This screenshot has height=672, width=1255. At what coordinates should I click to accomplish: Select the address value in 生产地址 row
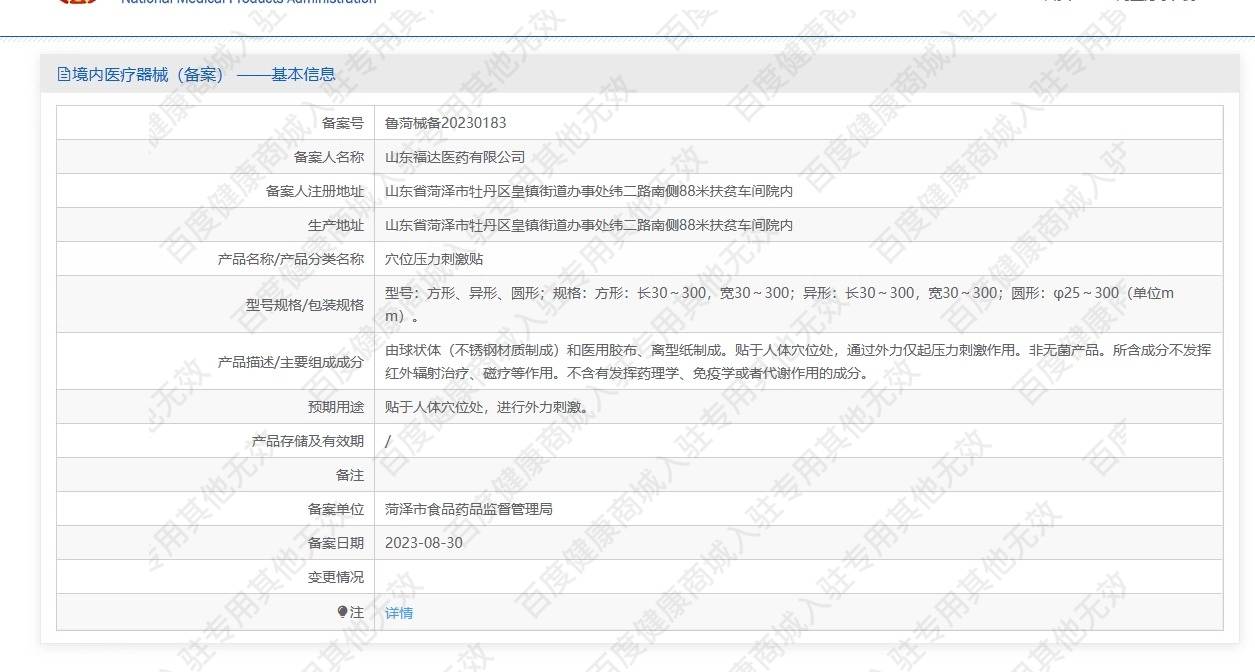pos(589,225)
